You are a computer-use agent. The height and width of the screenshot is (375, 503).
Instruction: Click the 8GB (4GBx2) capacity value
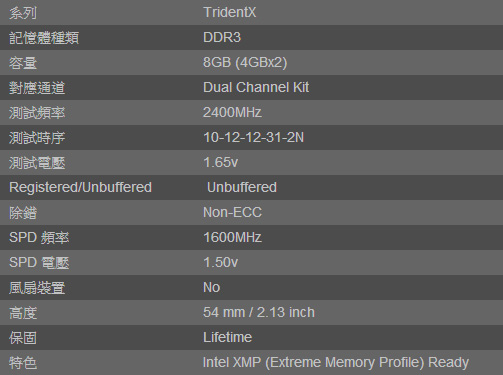[245, 62]
